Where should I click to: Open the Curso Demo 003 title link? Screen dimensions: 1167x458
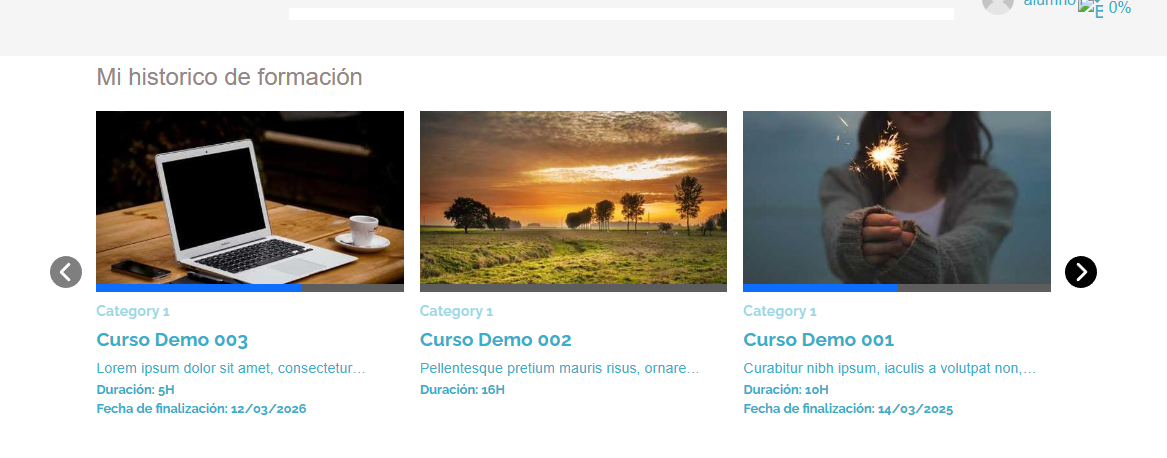[172, 340]
